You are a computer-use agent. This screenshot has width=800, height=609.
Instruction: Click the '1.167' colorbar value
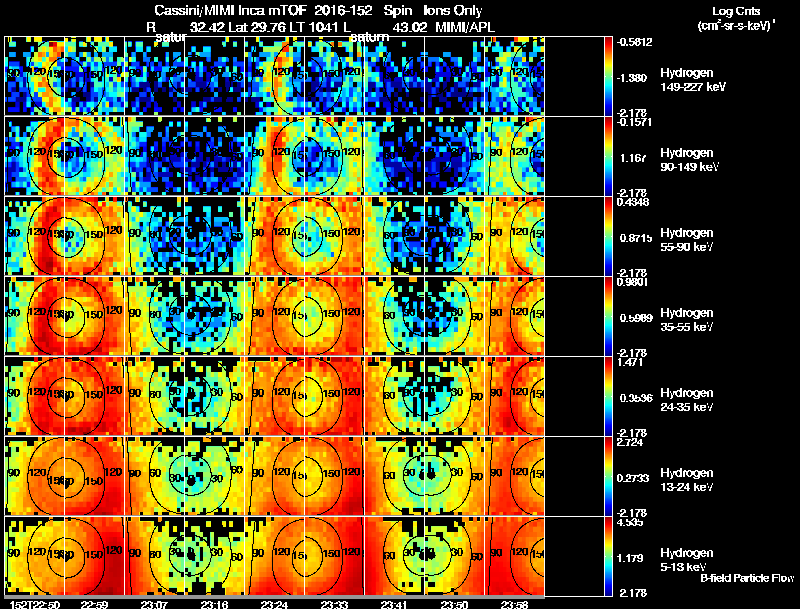(633, 158)
